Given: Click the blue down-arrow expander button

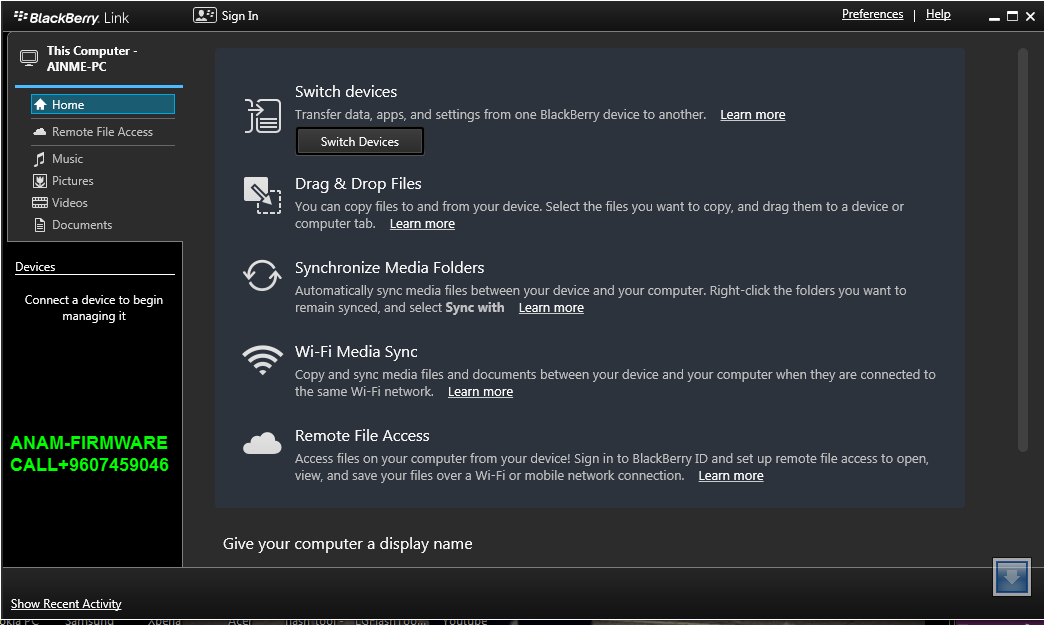Looking at the screenshot, I should click(1012, 577).
